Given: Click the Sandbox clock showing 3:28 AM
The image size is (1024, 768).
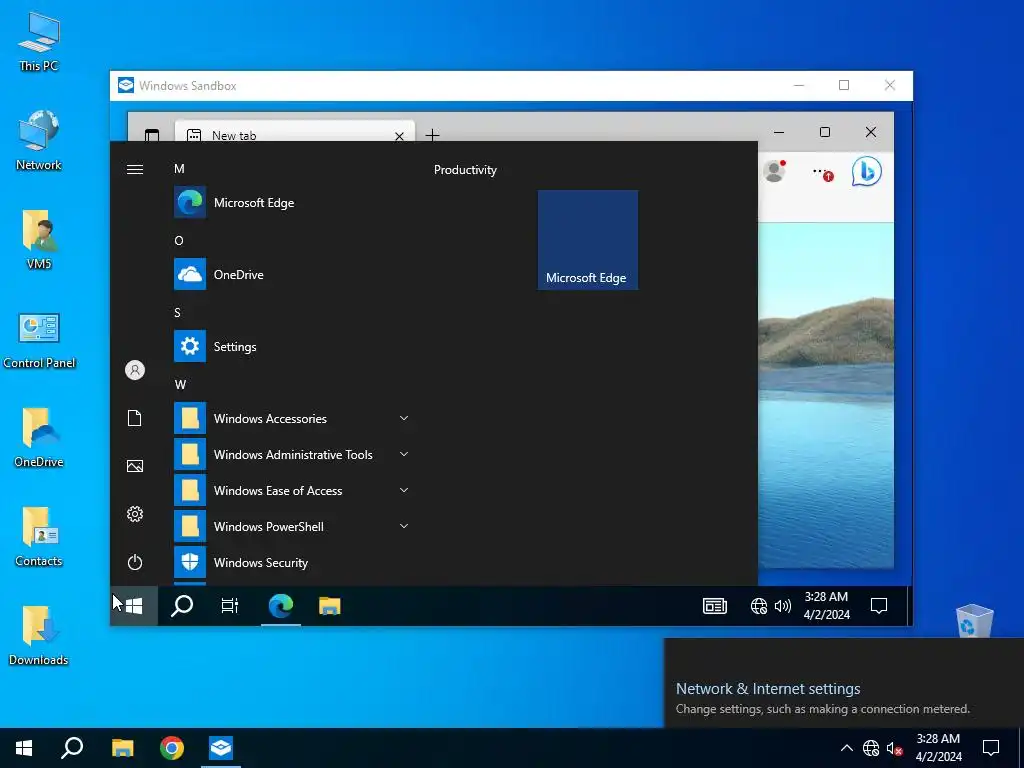Looking at the screenshot, I should 826,605.
